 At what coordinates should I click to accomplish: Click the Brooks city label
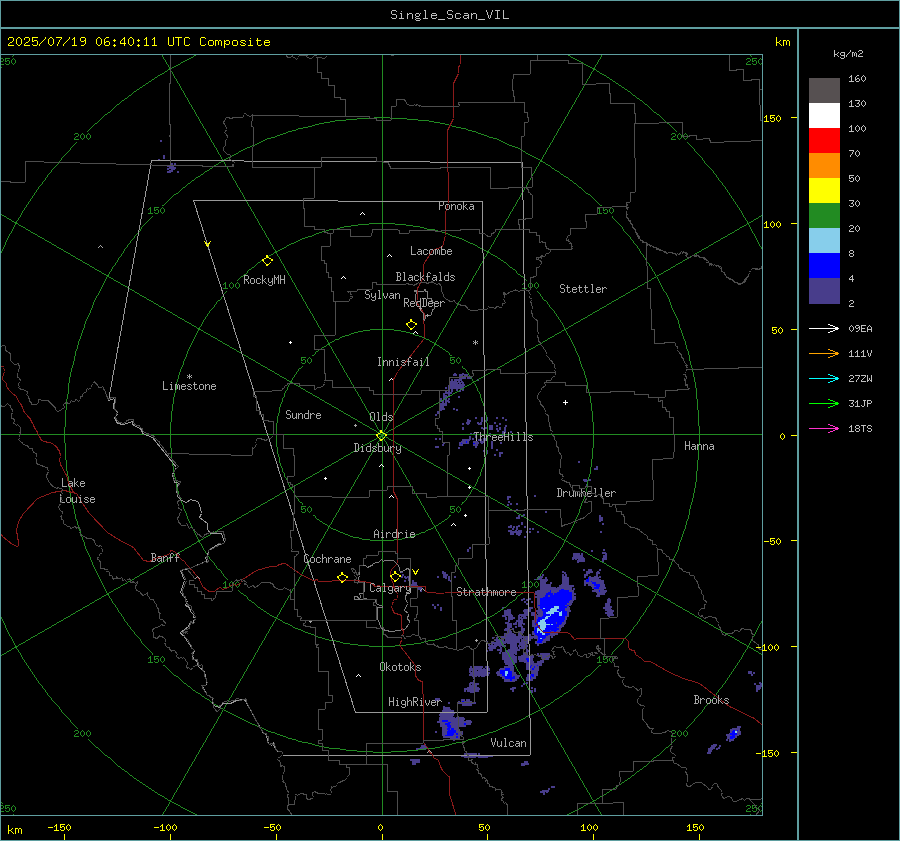[711, 700]
